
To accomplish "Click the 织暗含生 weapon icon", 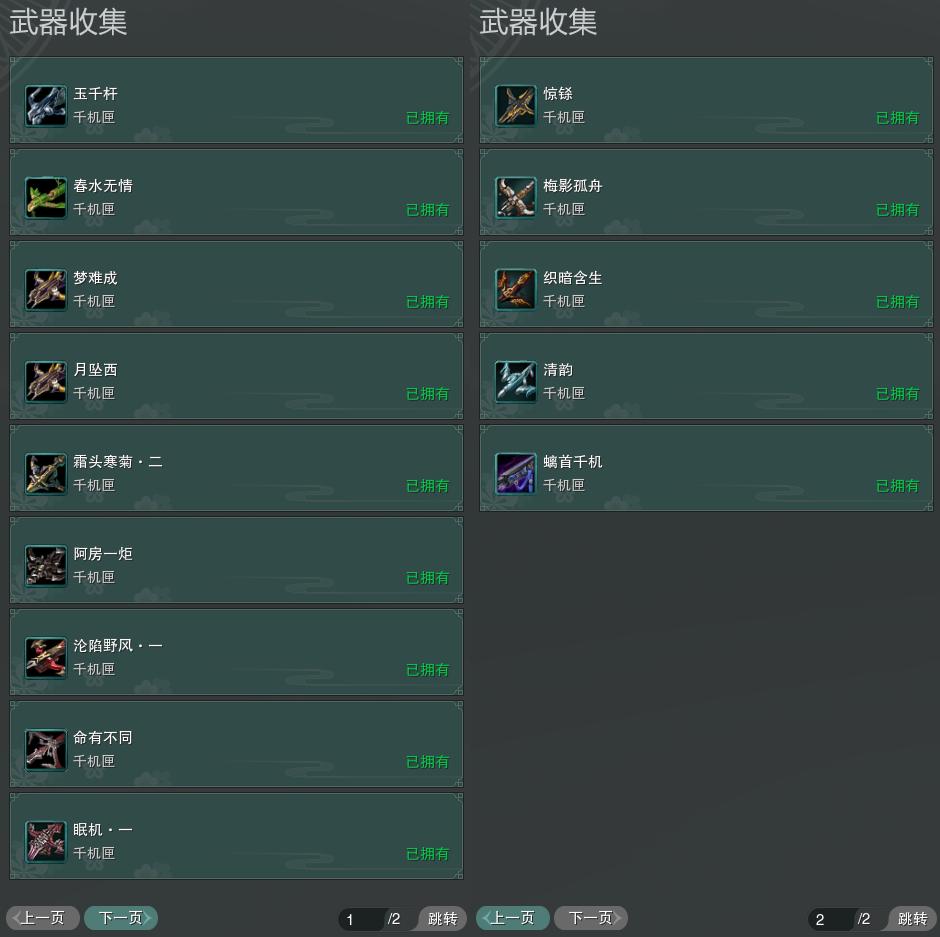I will click(516, 290).
